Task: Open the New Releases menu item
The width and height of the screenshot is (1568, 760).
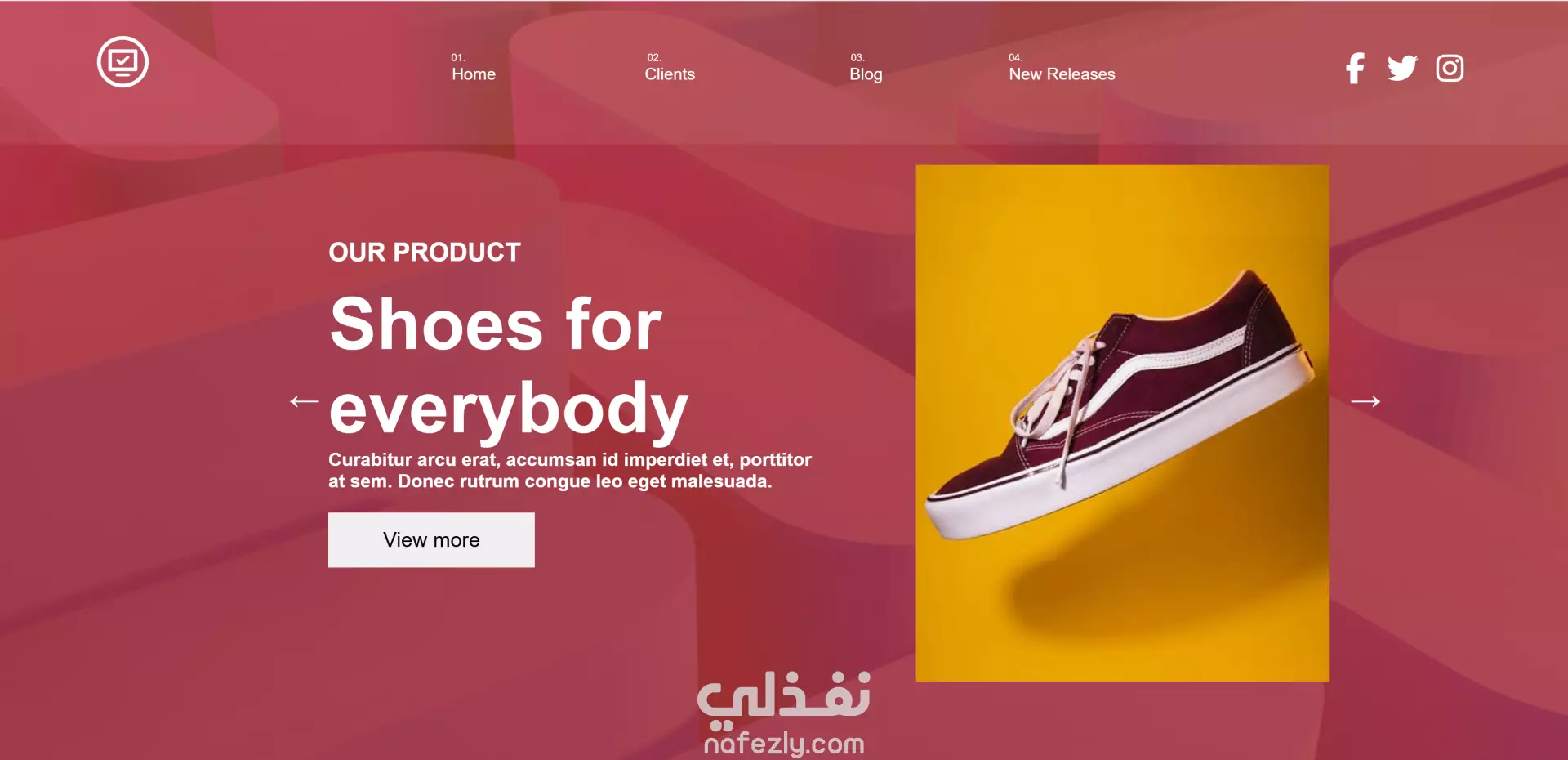Action: pyautogui.click(x=1062, y=74)
